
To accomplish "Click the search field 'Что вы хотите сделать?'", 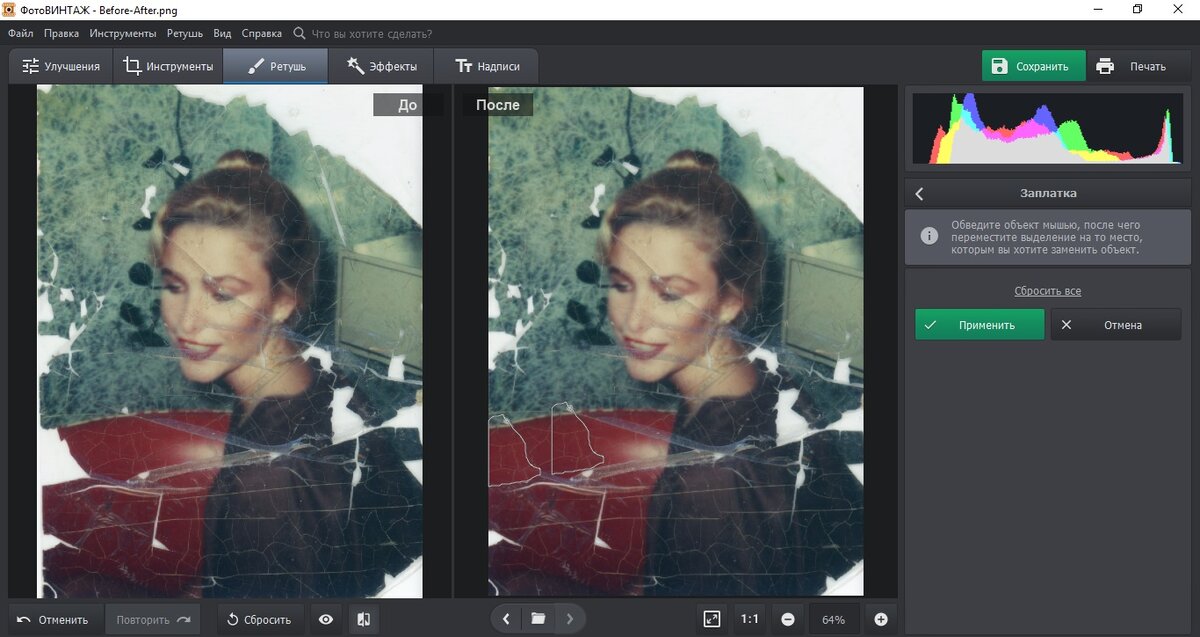I will tap(372, 33).
